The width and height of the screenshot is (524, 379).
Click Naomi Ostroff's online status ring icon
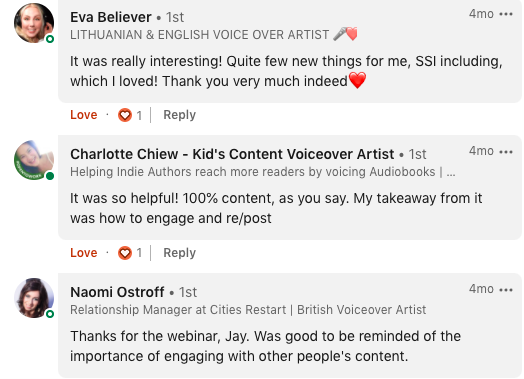click(50, 314)
